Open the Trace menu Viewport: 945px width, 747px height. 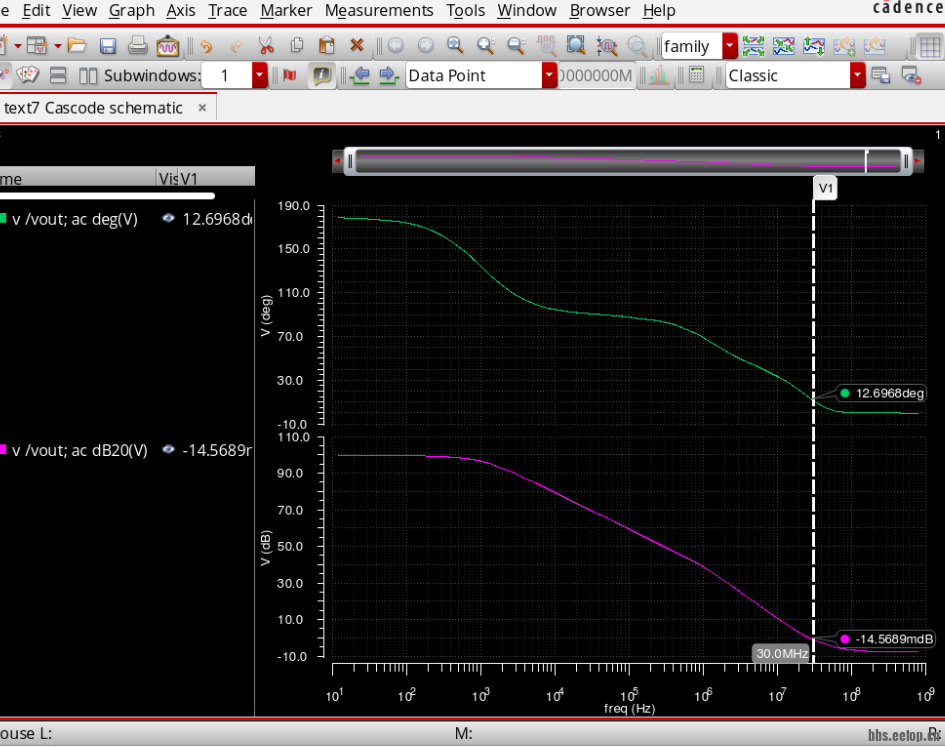click(x=227, y=10)
